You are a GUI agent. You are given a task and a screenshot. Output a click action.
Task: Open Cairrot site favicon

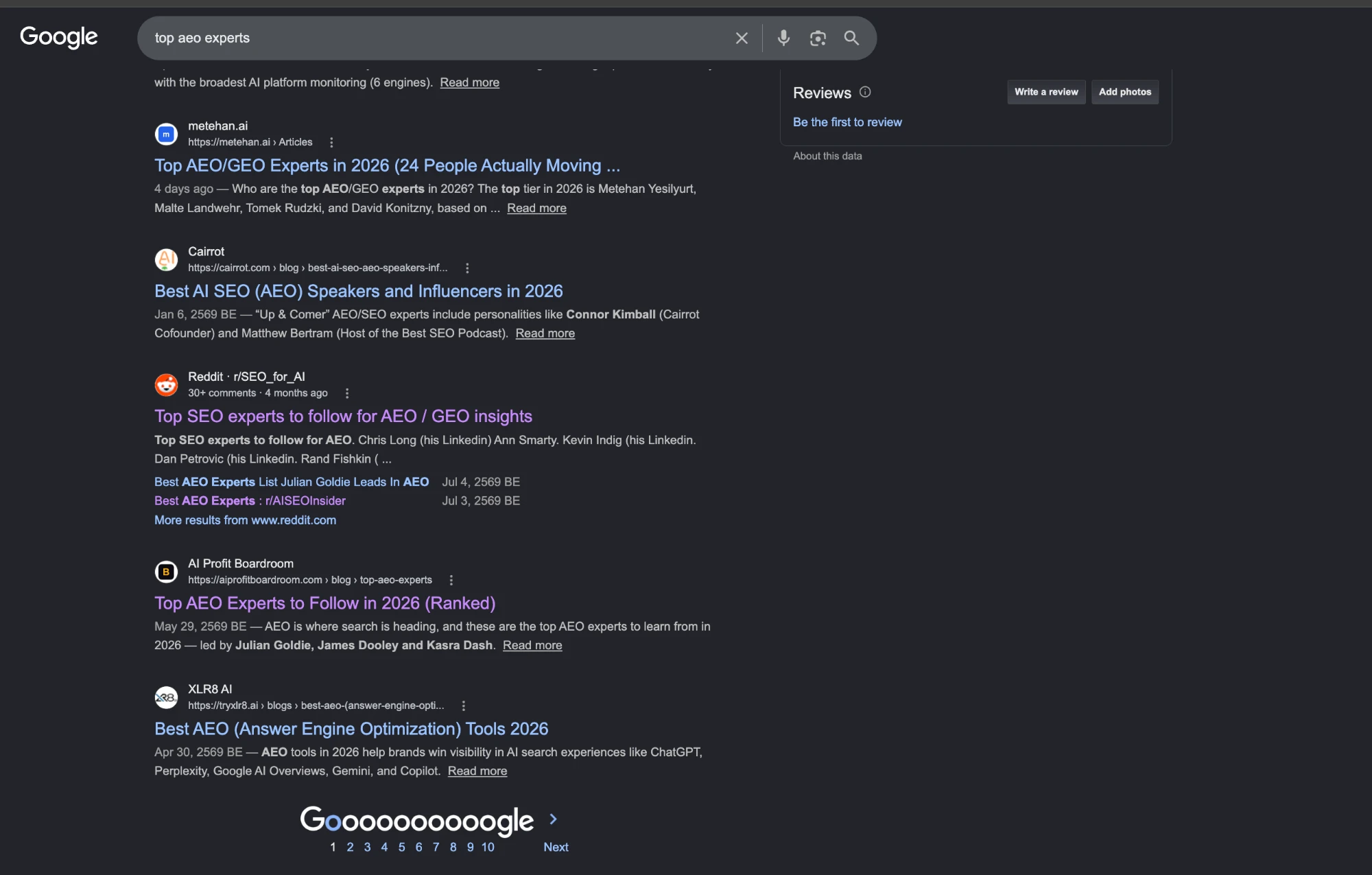(166, 259)
